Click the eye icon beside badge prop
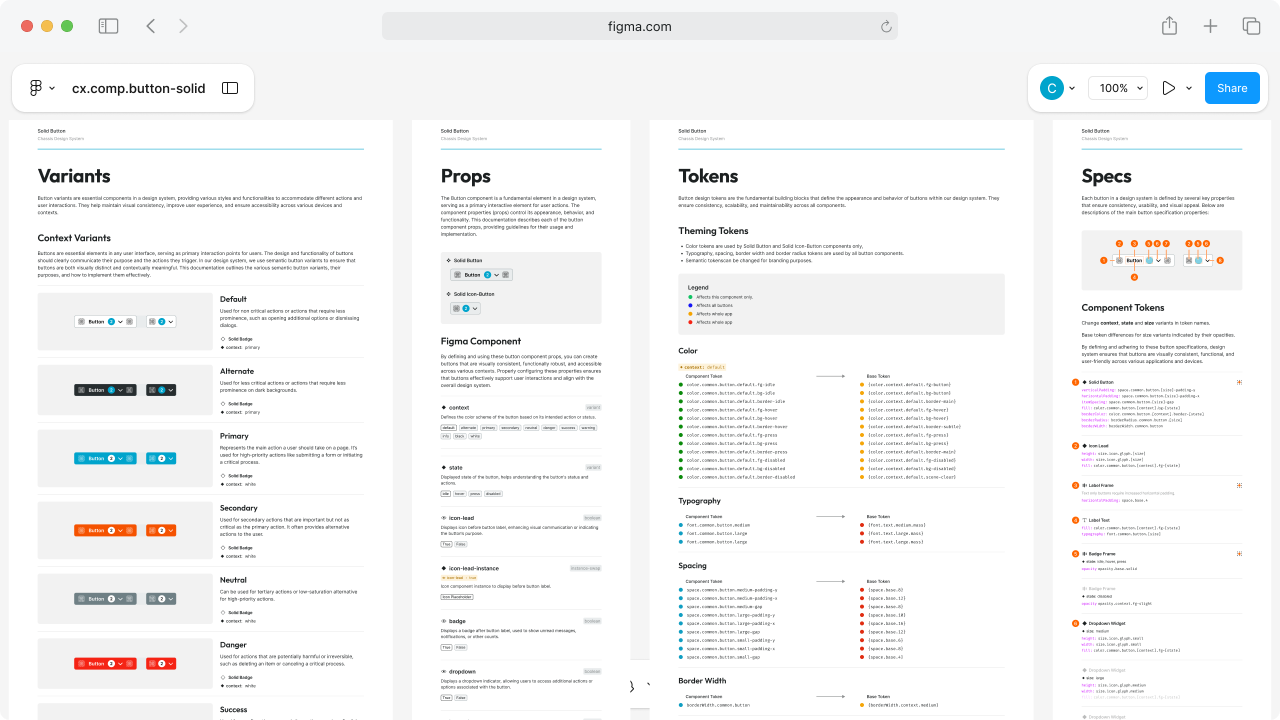The height and width of the screenshot is (720, 1280). [x=444, y=621]
